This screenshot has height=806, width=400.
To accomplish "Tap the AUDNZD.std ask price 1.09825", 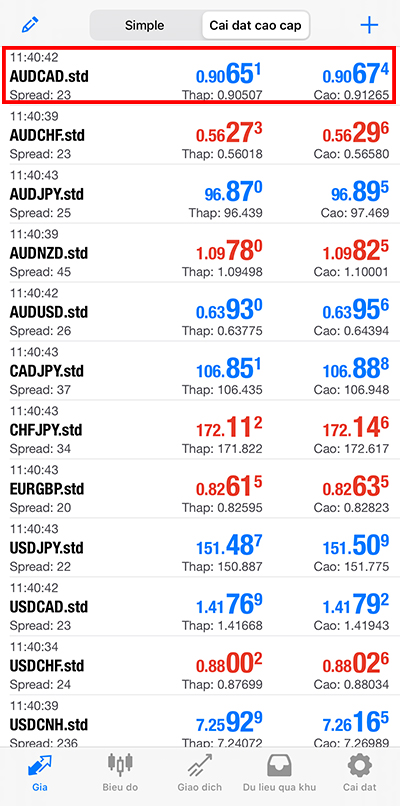I will pyautogui.click(x=356, y=252).
